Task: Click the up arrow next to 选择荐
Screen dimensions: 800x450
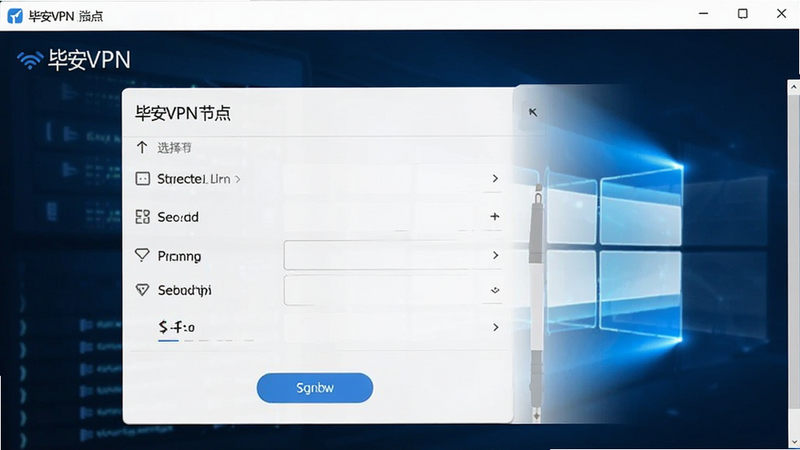Action: [142, 148]
